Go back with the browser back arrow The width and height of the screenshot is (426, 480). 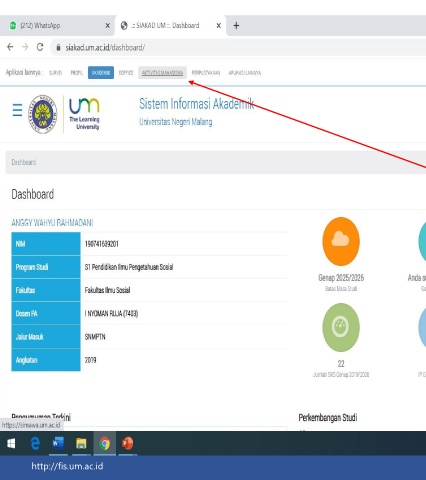coord(10,47)
